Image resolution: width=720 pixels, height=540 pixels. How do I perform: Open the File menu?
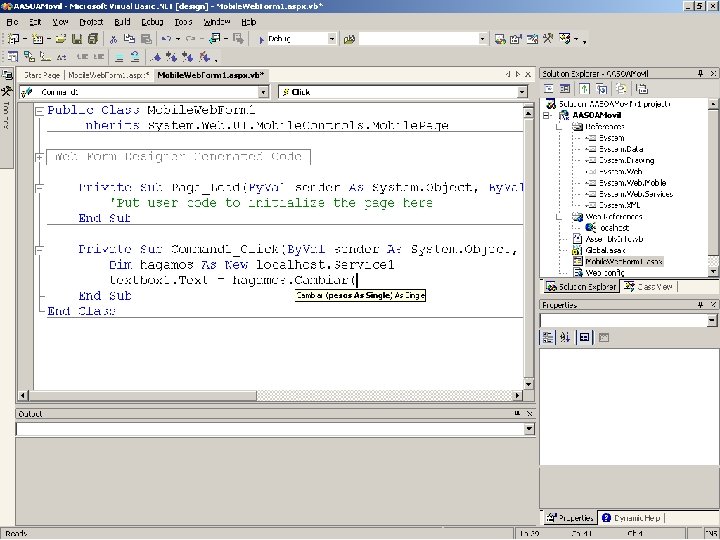tap(12, 22)
